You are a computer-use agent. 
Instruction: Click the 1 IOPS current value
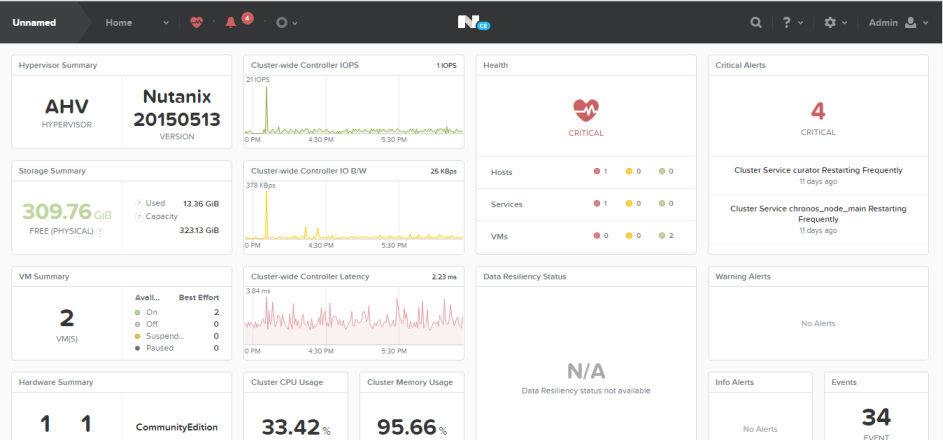[446, 66]
